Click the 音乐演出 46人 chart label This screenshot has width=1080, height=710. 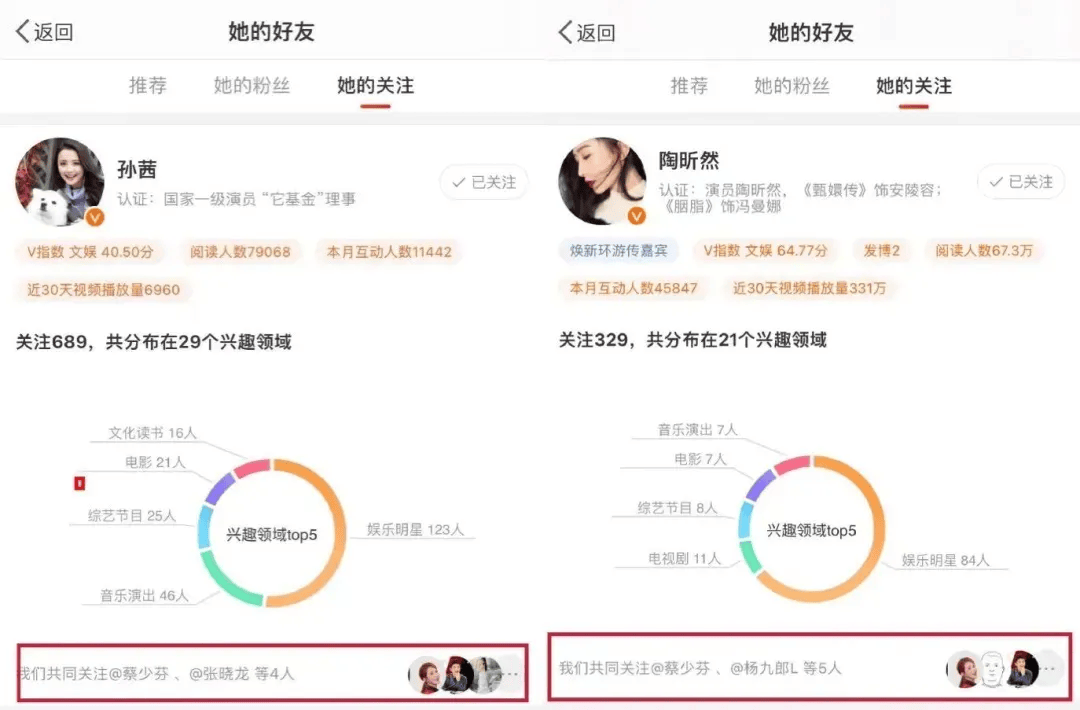[x=143, y=596]
